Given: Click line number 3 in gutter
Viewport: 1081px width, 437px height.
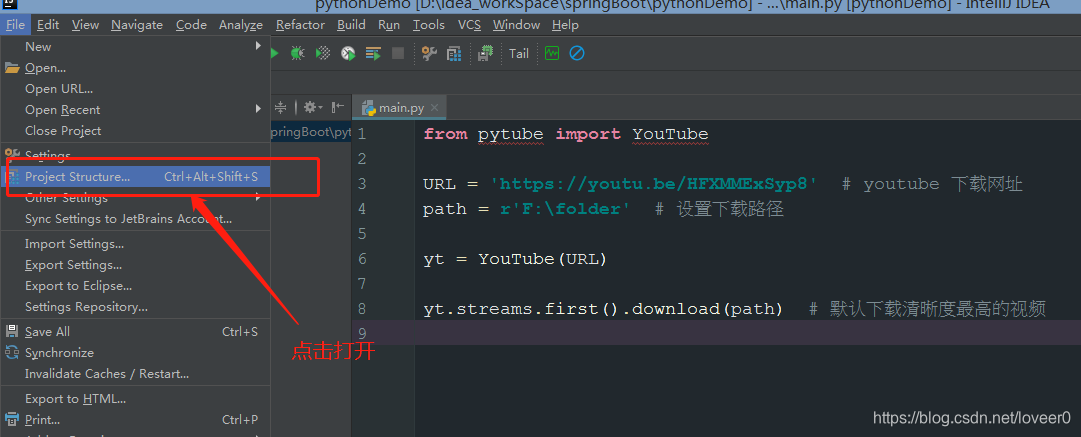Looking at the screenshot, I should 363,184.
